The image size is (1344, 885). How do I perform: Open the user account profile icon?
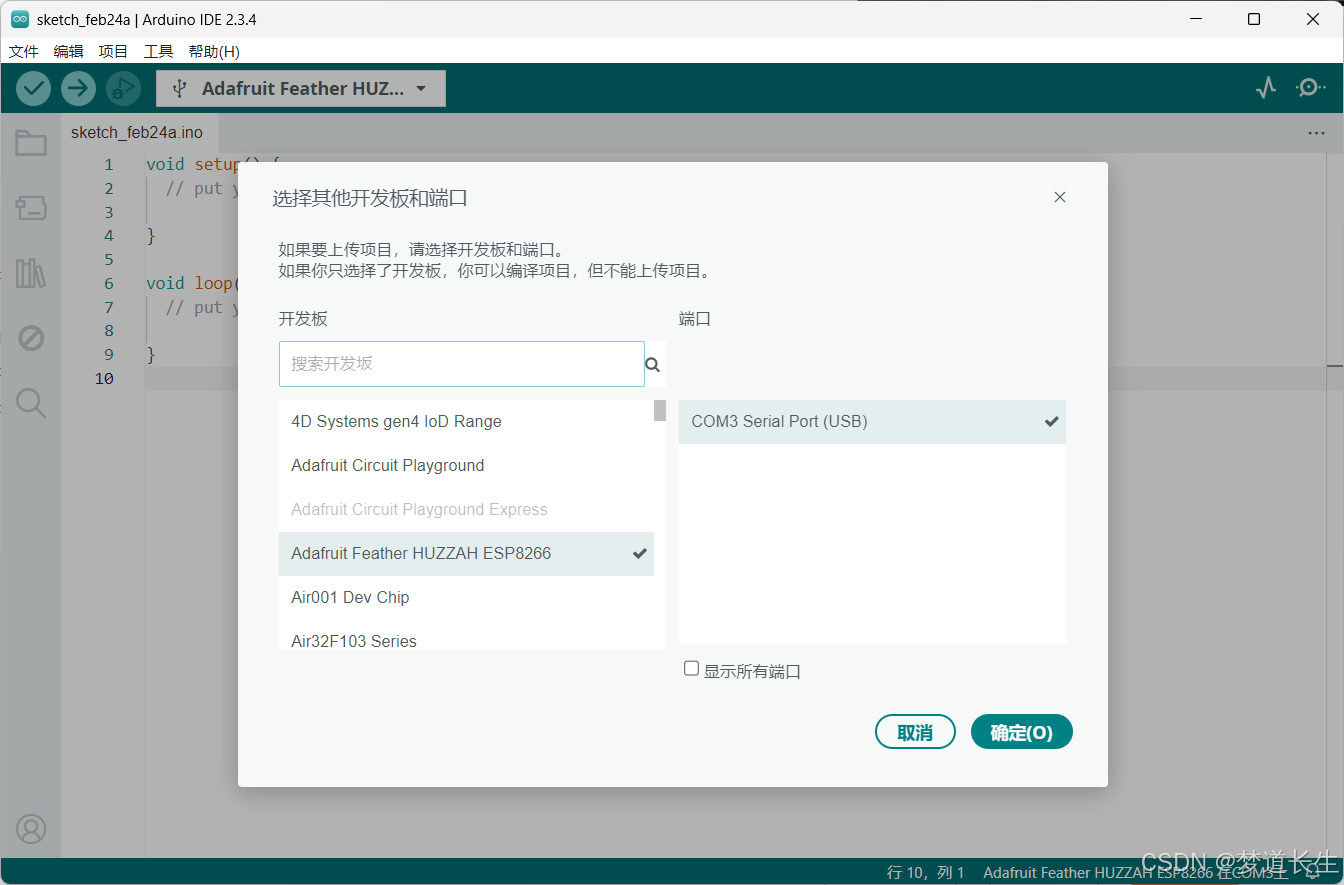pyautogui.click(x=31, y=829)
